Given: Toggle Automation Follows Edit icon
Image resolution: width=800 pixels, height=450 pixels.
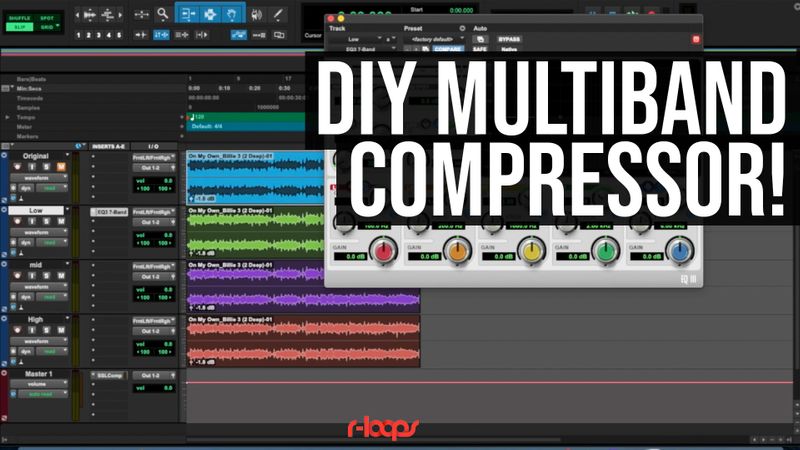Looking at the screenshot, I should pyautogui.click(x=239, y=35).
